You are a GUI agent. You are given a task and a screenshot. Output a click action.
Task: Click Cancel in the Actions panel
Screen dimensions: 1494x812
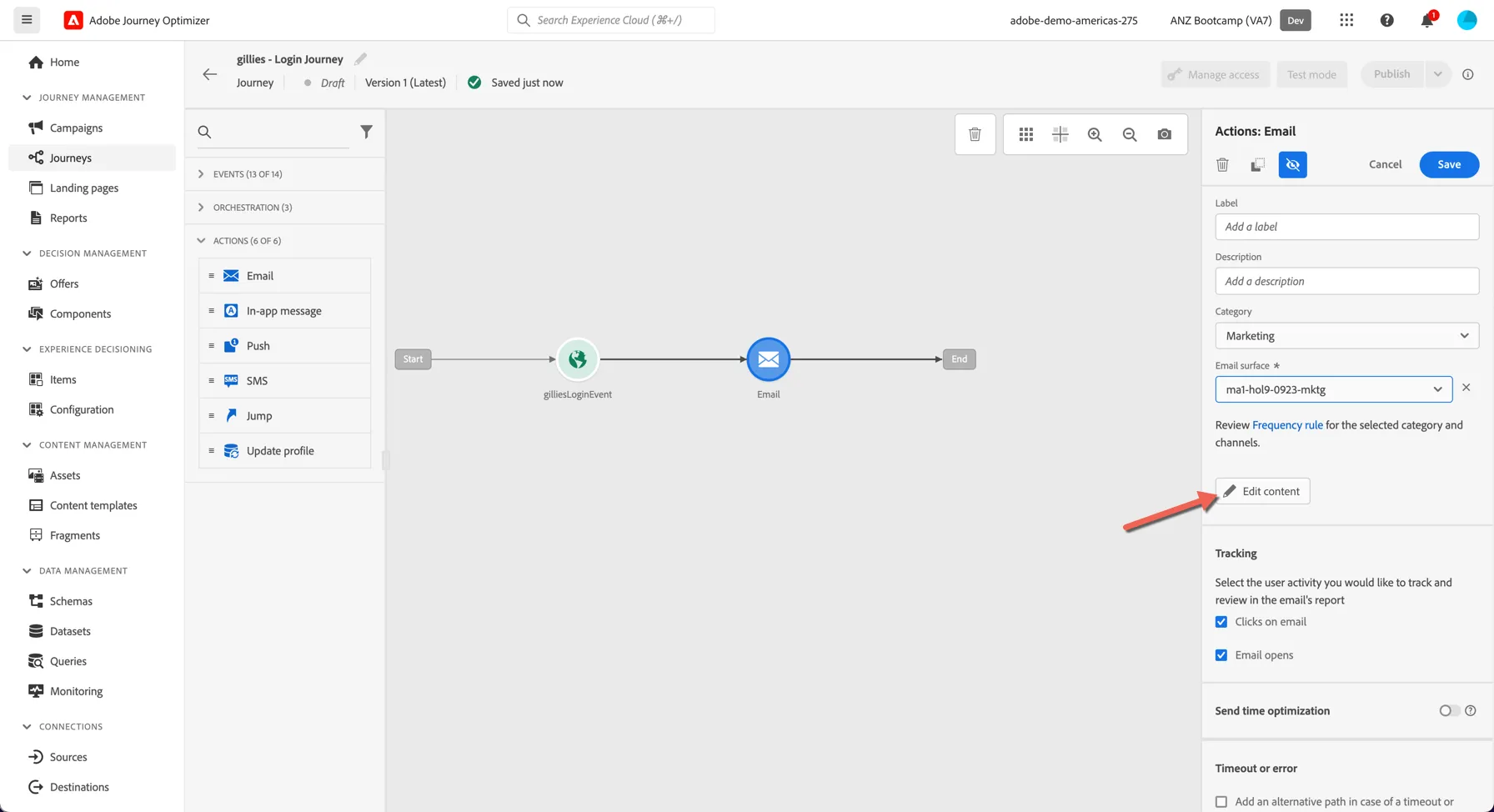[1385, 164]
